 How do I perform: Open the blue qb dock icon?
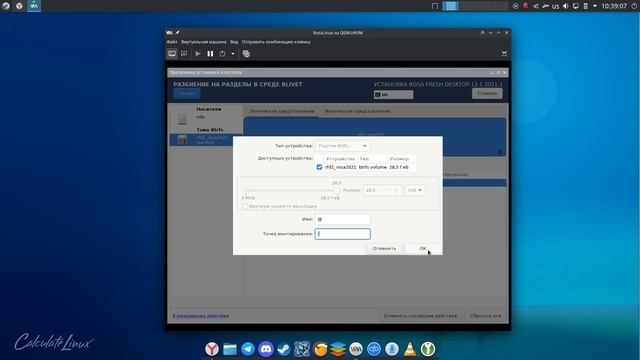click(x=374, y=349)
